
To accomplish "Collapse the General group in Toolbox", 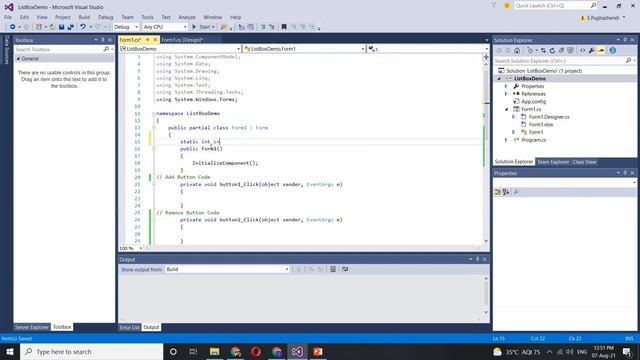I will point(18,59).
